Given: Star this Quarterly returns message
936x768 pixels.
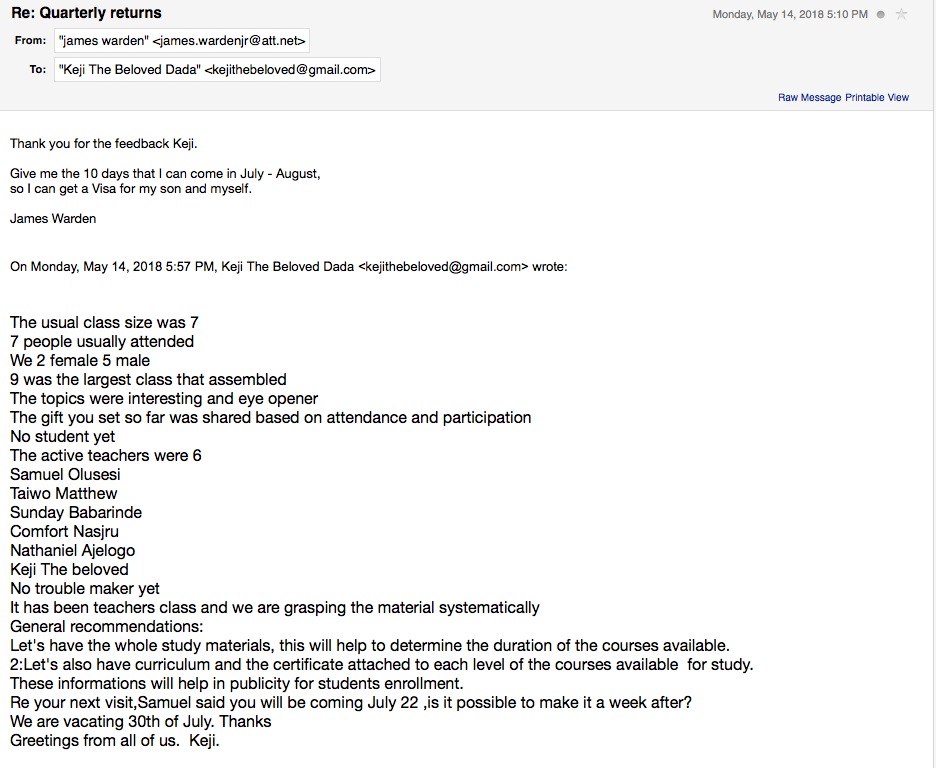Looking at the screenshot, I should click(902, 14).
